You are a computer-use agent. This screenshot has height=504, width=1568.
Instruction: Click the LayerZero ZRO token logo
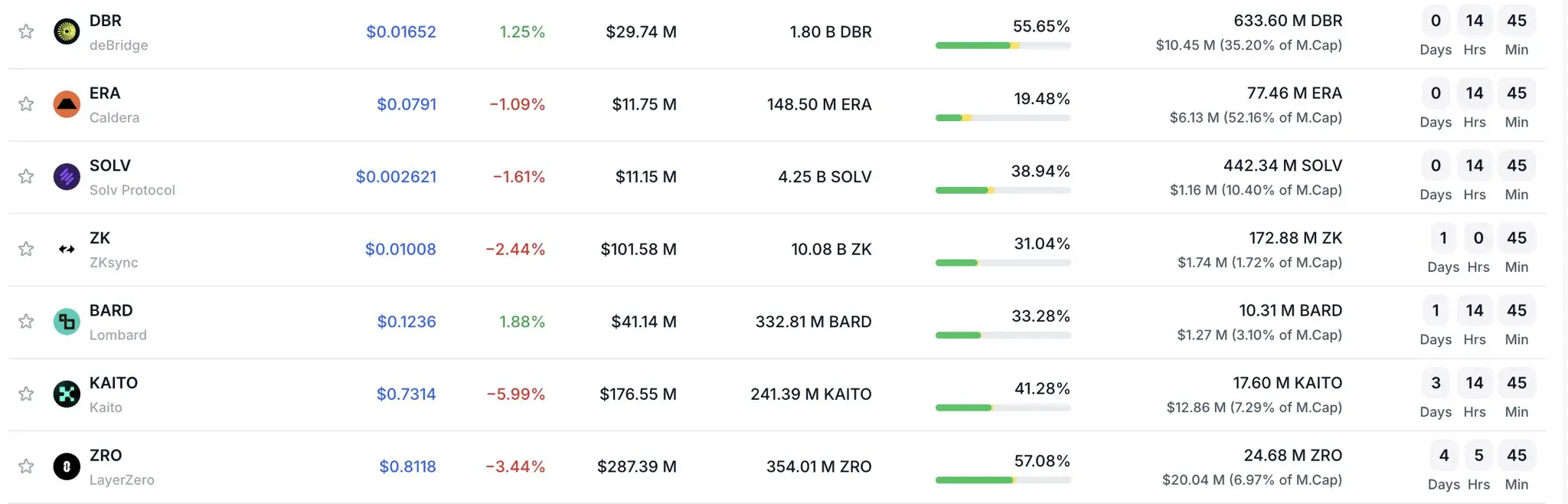(x=67, y=466)
